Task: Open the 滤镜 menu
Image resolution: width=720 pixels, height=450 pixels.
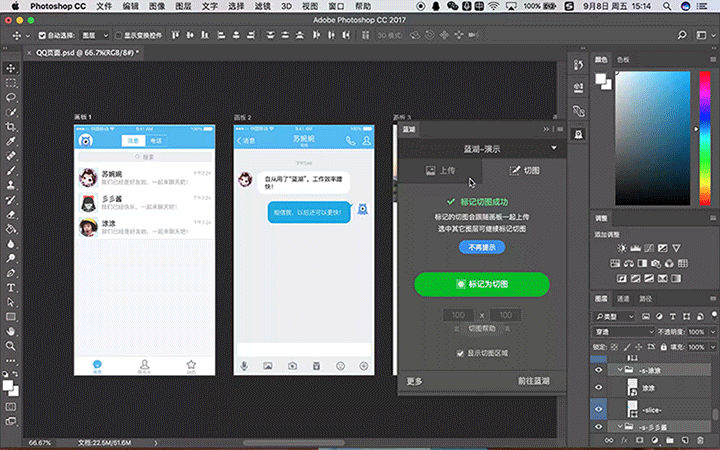Action: pyautogui.click(x=263, y=6)
